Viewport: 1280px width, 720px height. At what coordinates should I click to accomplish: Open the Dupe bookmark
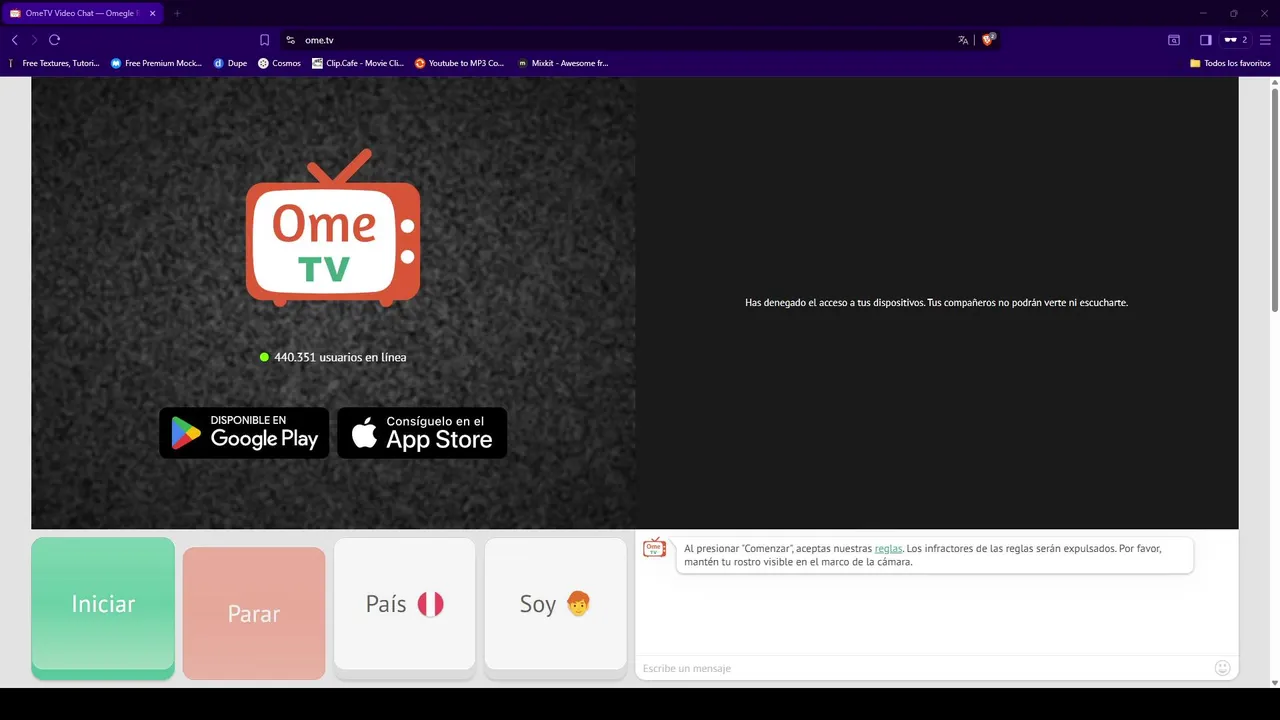point(230,63)
